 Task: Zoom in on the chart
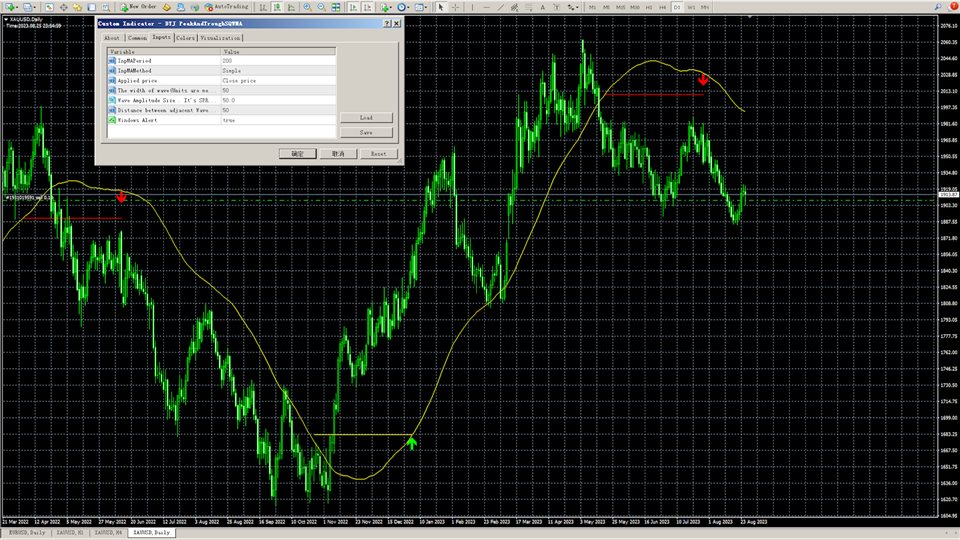point(307,7)
